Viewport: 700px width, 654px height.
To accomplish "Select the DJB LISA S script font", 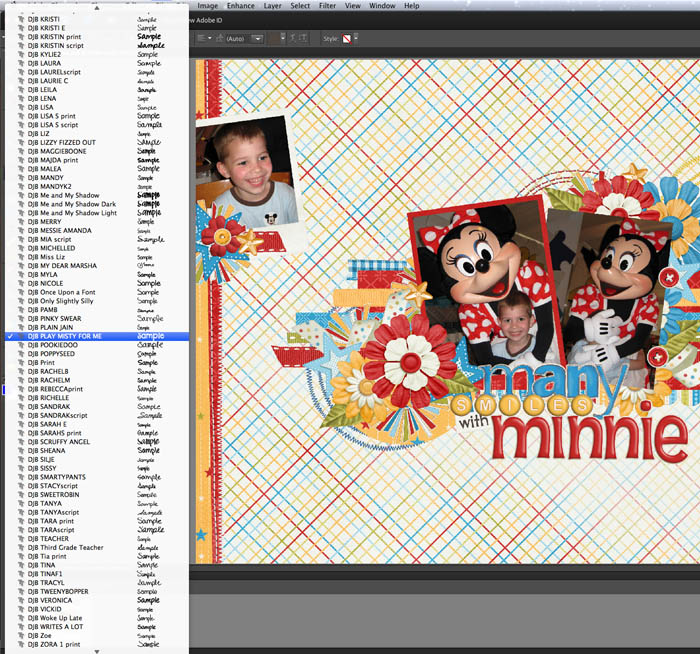I will point(97,125).
